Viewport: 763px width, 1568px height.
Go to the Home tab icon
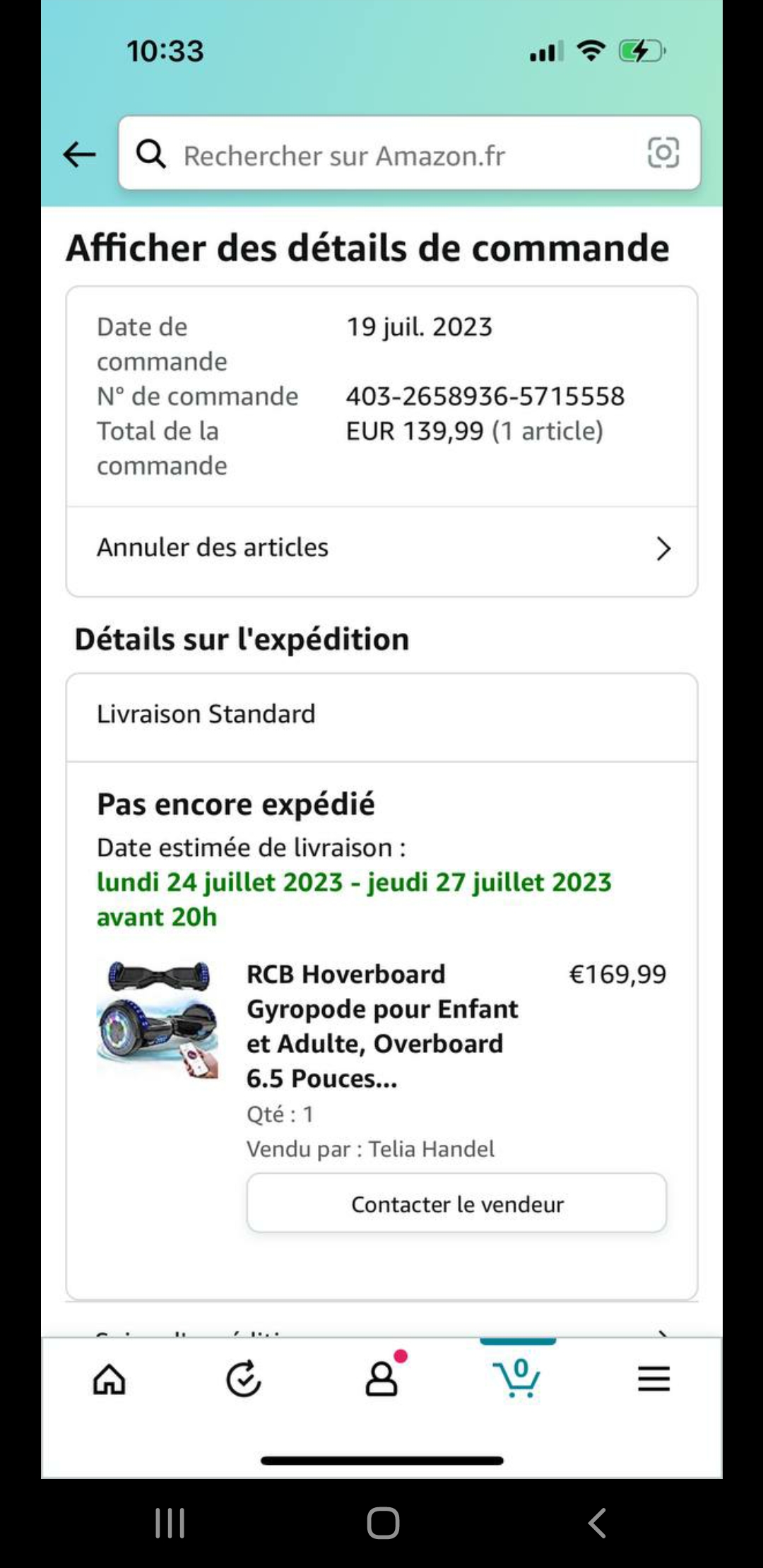pyautogui.click(x=110, y=1379)
